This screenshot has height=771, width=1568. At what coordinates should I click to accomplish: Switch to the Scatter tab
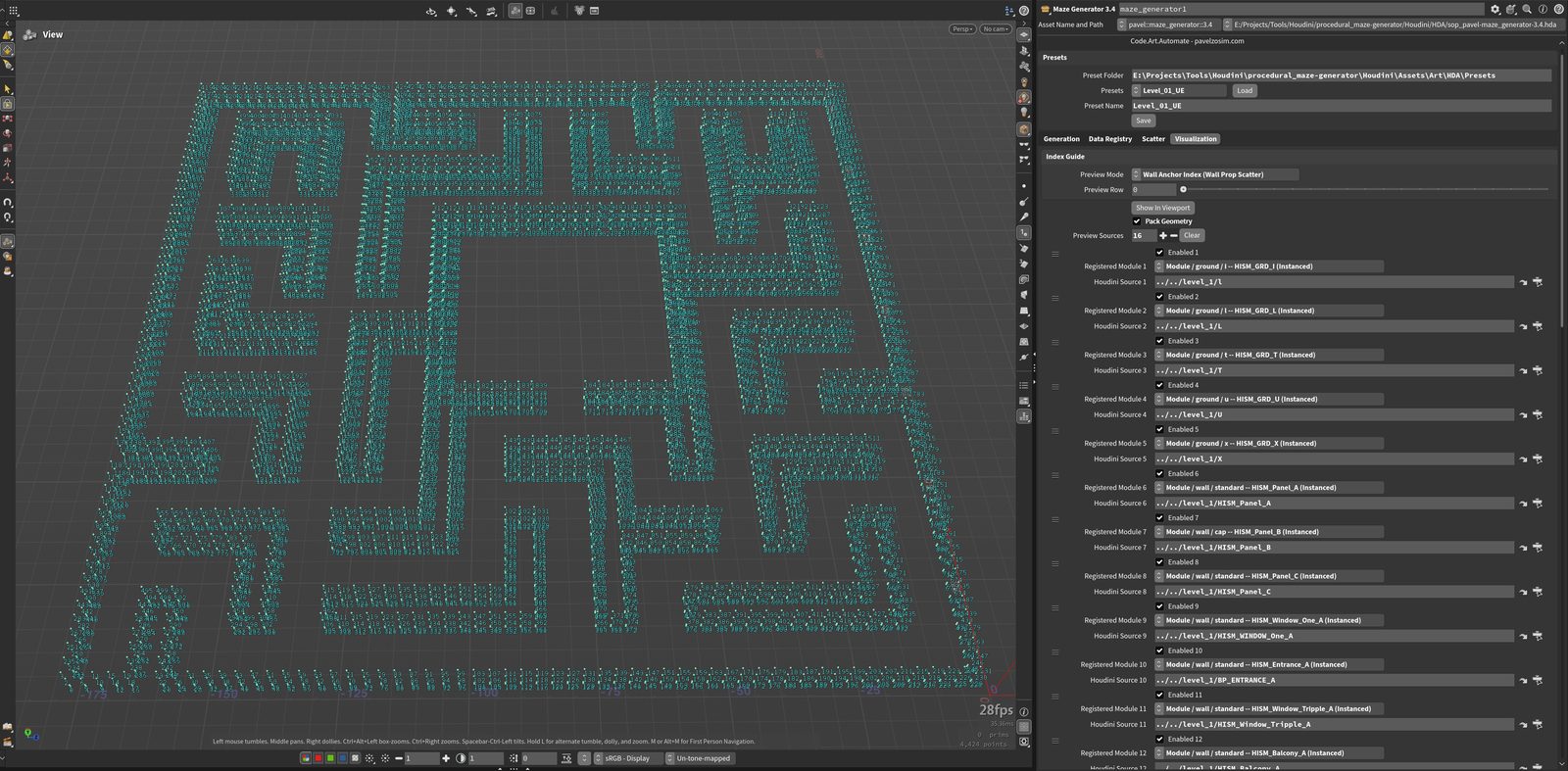tap(1153, 139)
